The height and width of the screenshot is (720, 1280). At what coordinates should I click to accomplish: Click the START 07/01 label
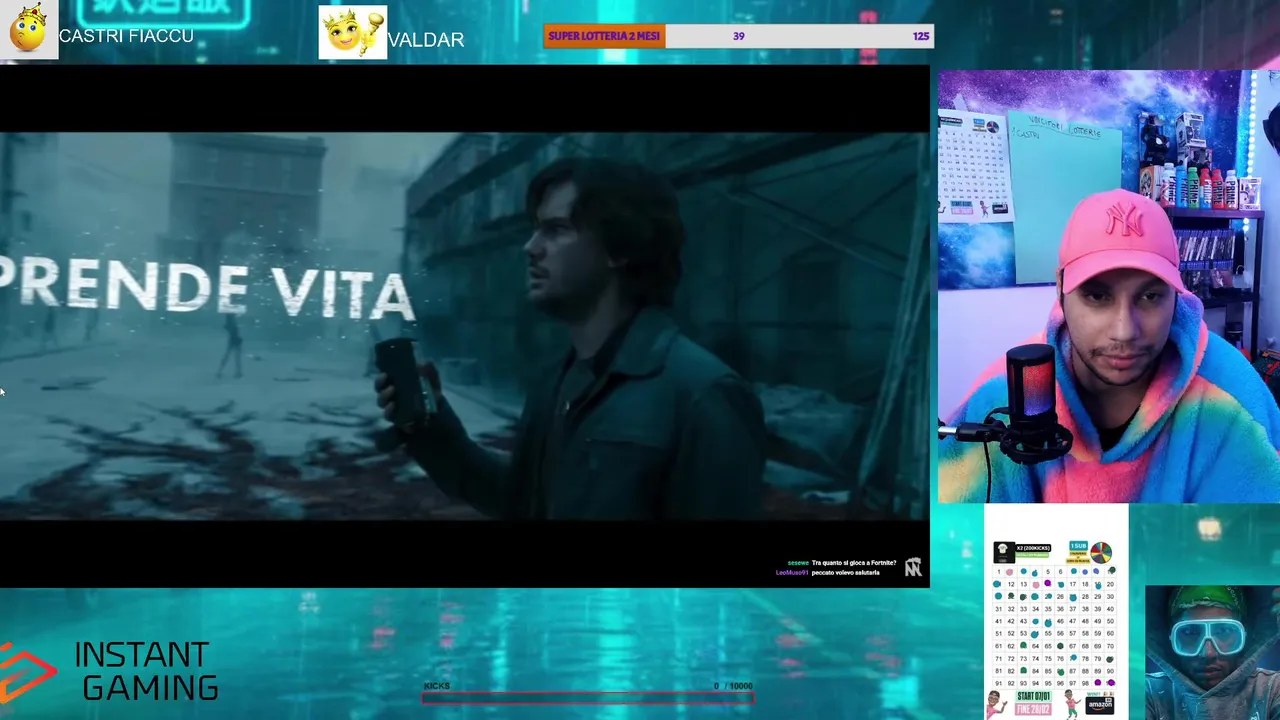click(x=1033, y=696)
